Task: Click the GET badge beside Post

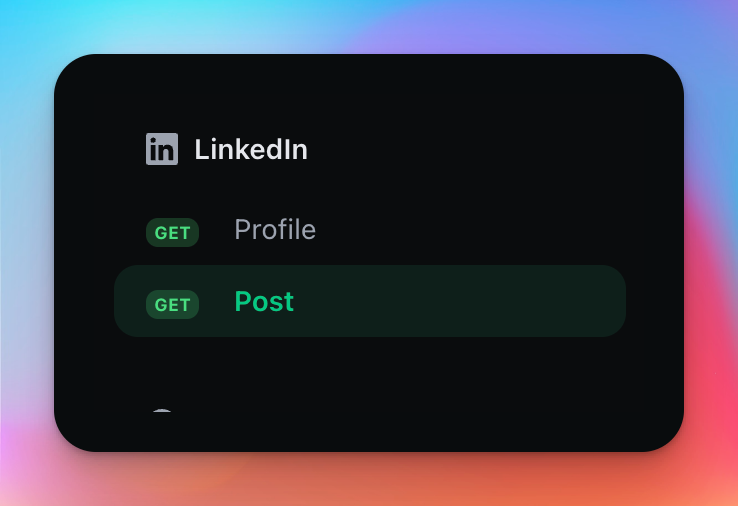Action: coord(172,304)
